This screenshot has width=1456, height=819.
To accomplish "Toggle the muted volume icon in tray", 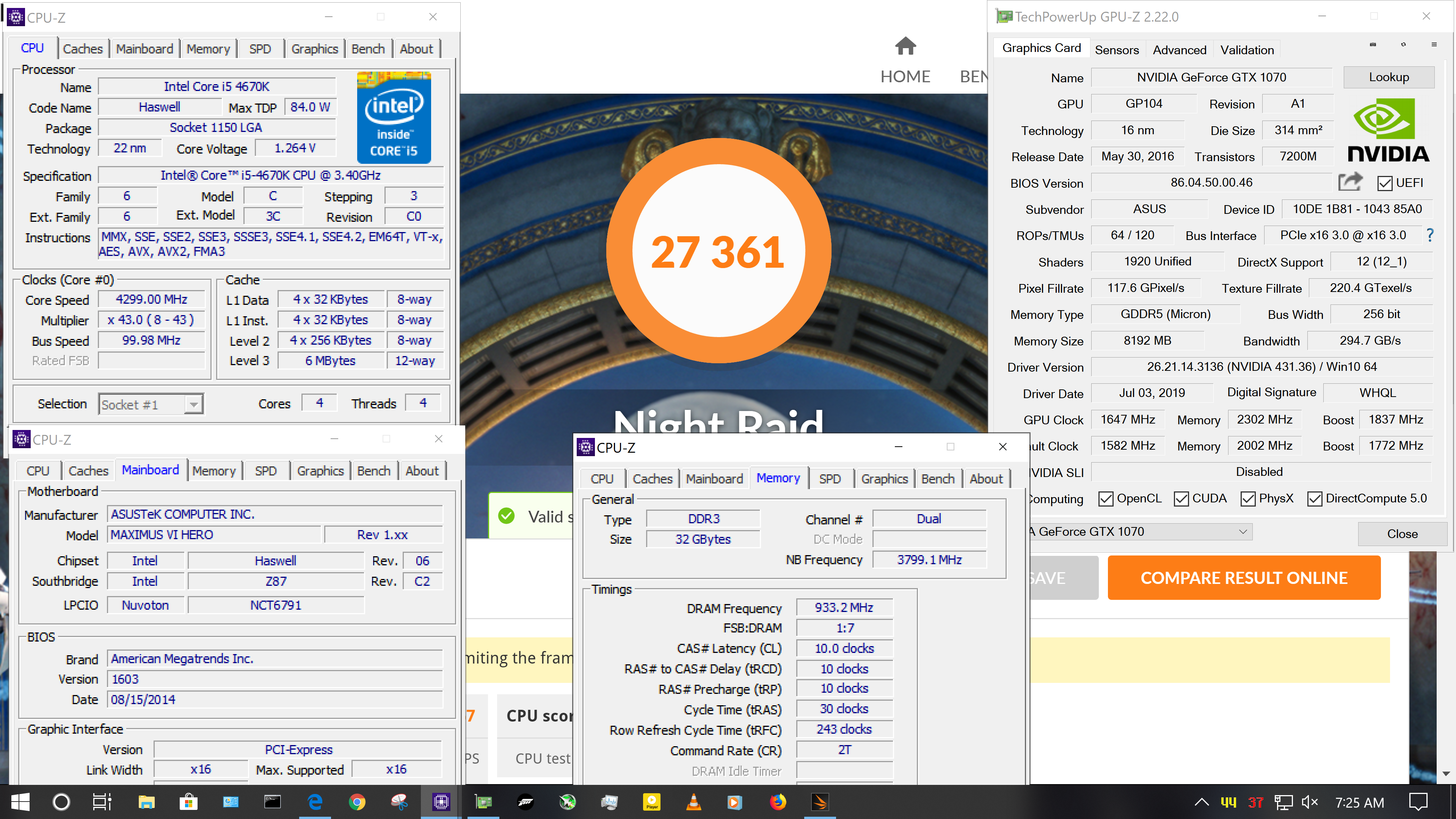I will [1310, 802].
